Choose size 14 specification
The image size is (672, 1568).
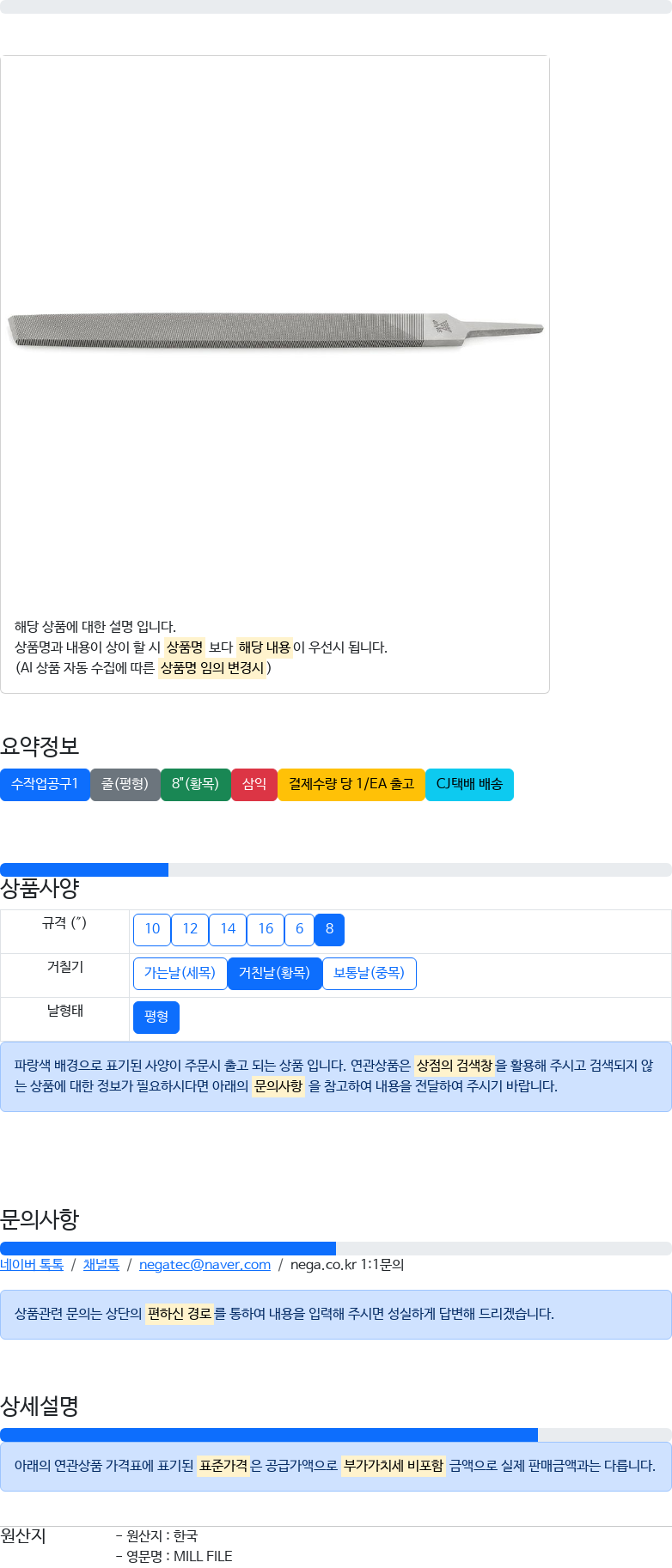pos(228,929)
